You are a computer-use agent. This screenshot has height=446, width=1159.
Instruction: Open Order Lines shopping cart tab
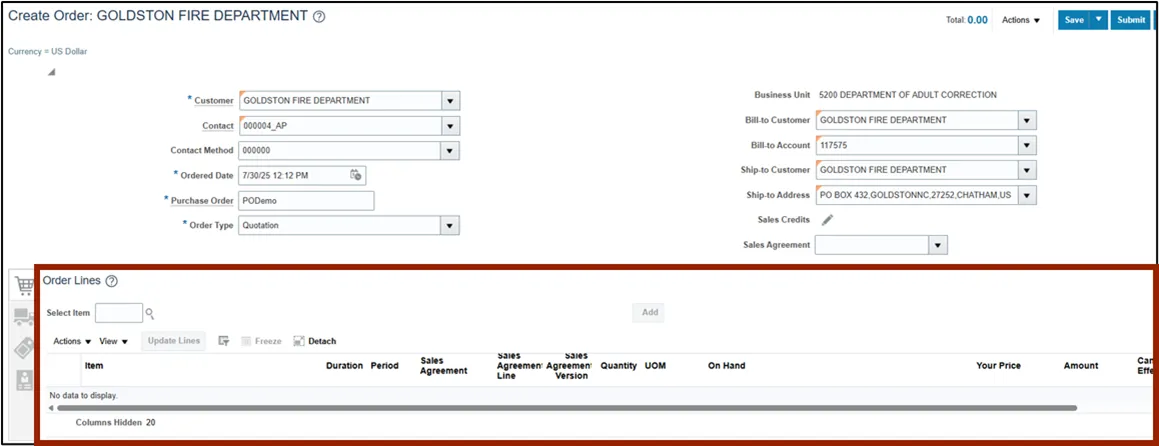25,285
